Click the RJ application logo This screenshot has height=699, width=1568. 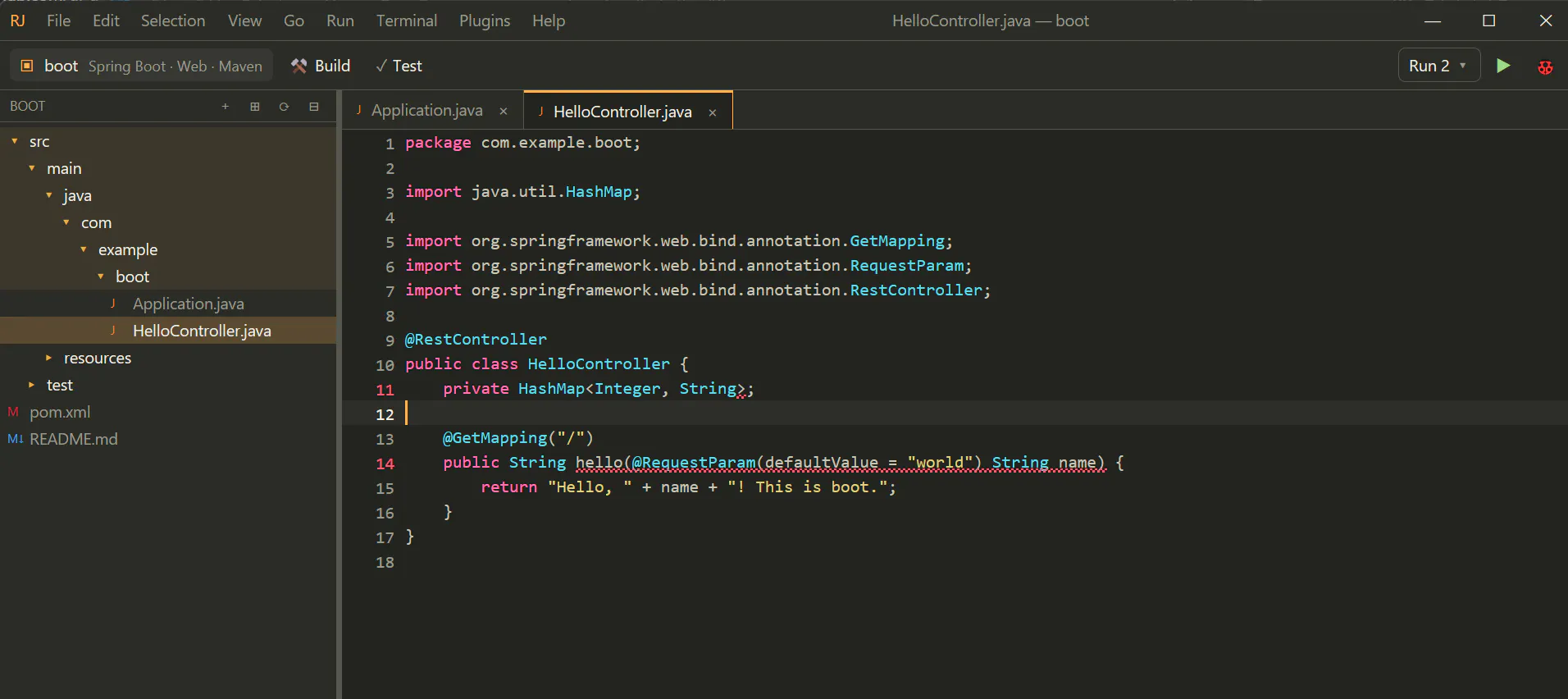tap(18, 21)
